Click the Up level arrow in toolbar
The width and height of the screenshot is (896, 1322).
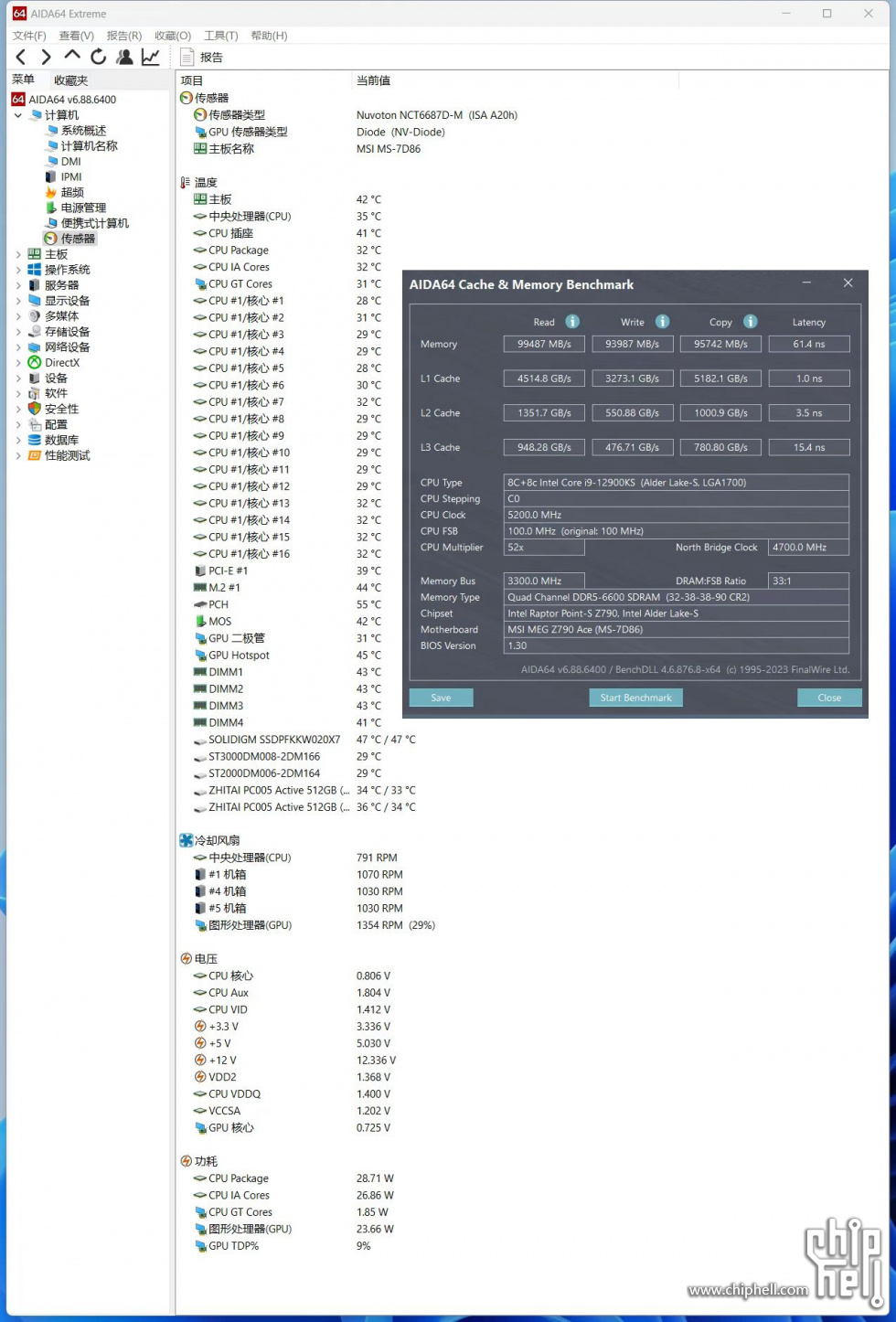[72, 56]
